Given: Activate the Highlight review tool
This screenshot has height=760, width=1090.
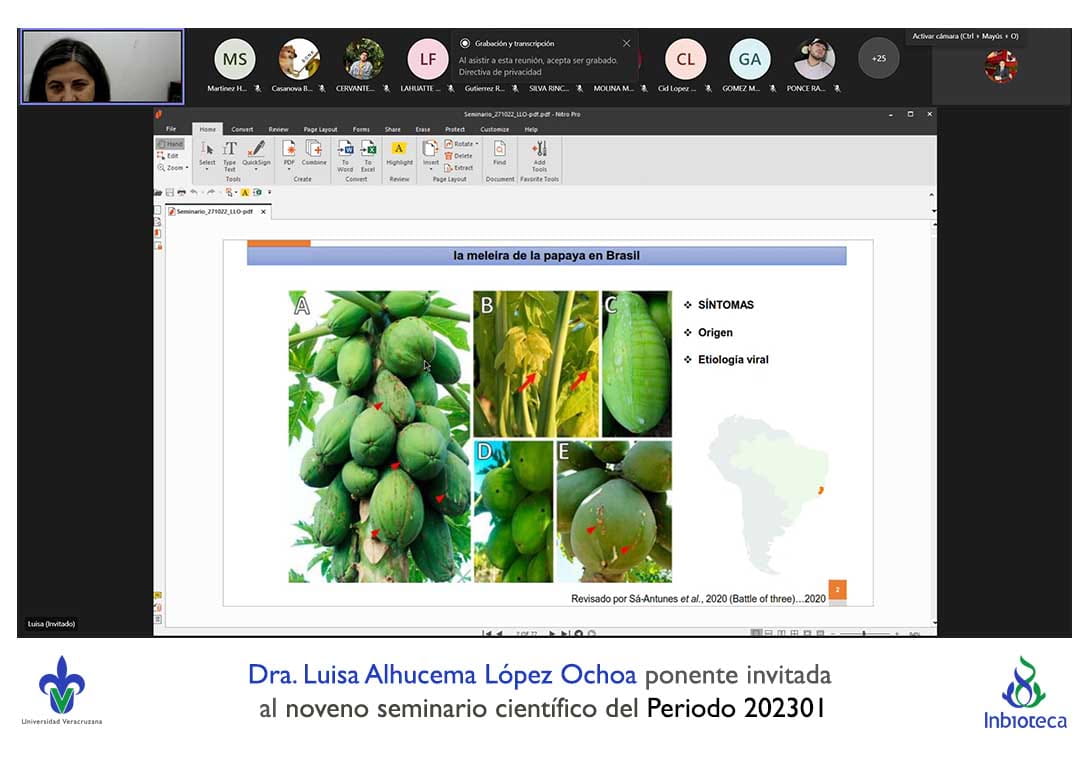Looking at the screenshot, I should click(399, 153).
